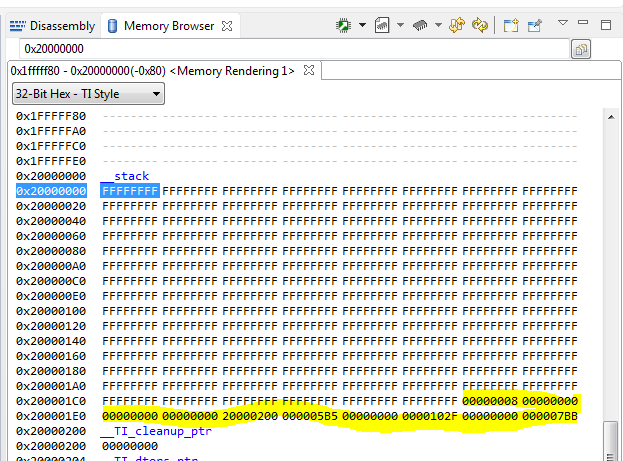Close the Memory Rendering 1 tab
623x461 pixels.
click(309, 70)
